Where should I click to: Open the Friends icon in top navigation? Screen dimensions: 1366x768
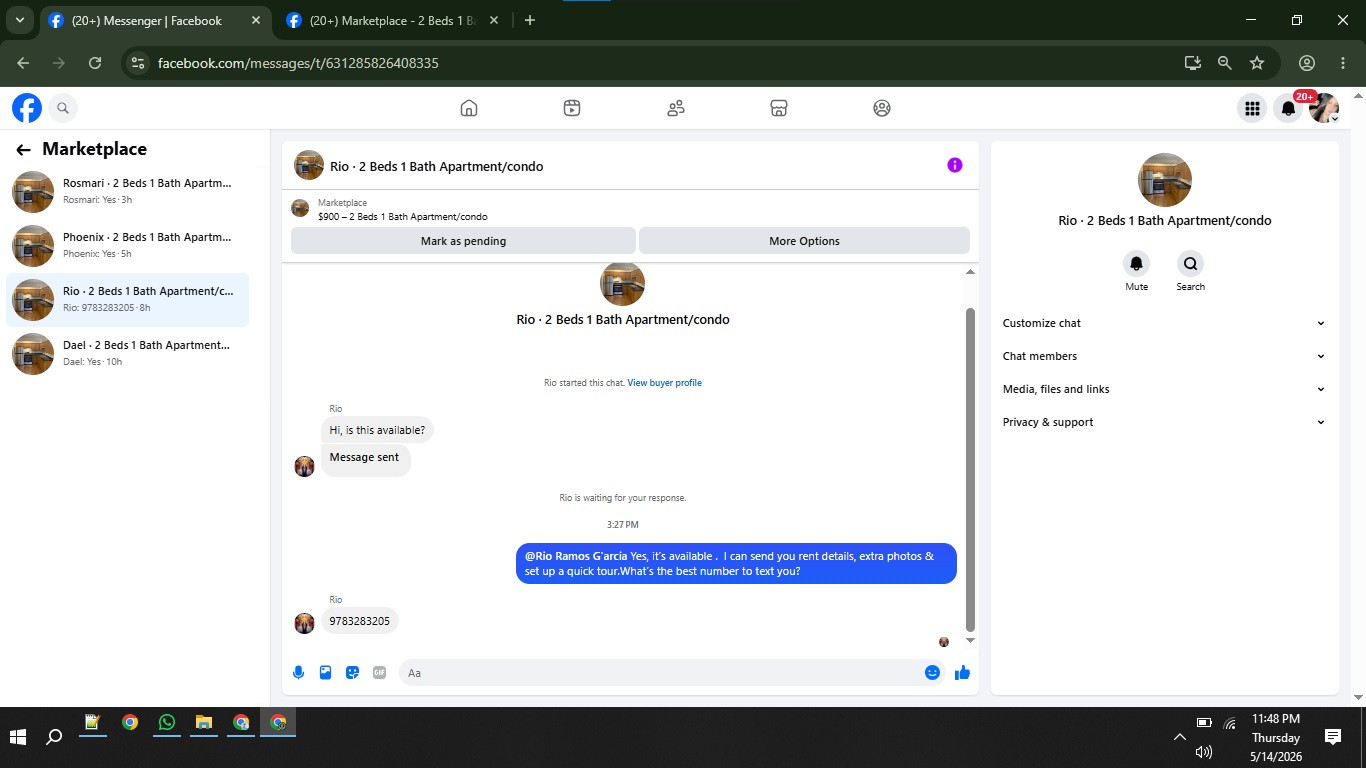pos(676,108)
